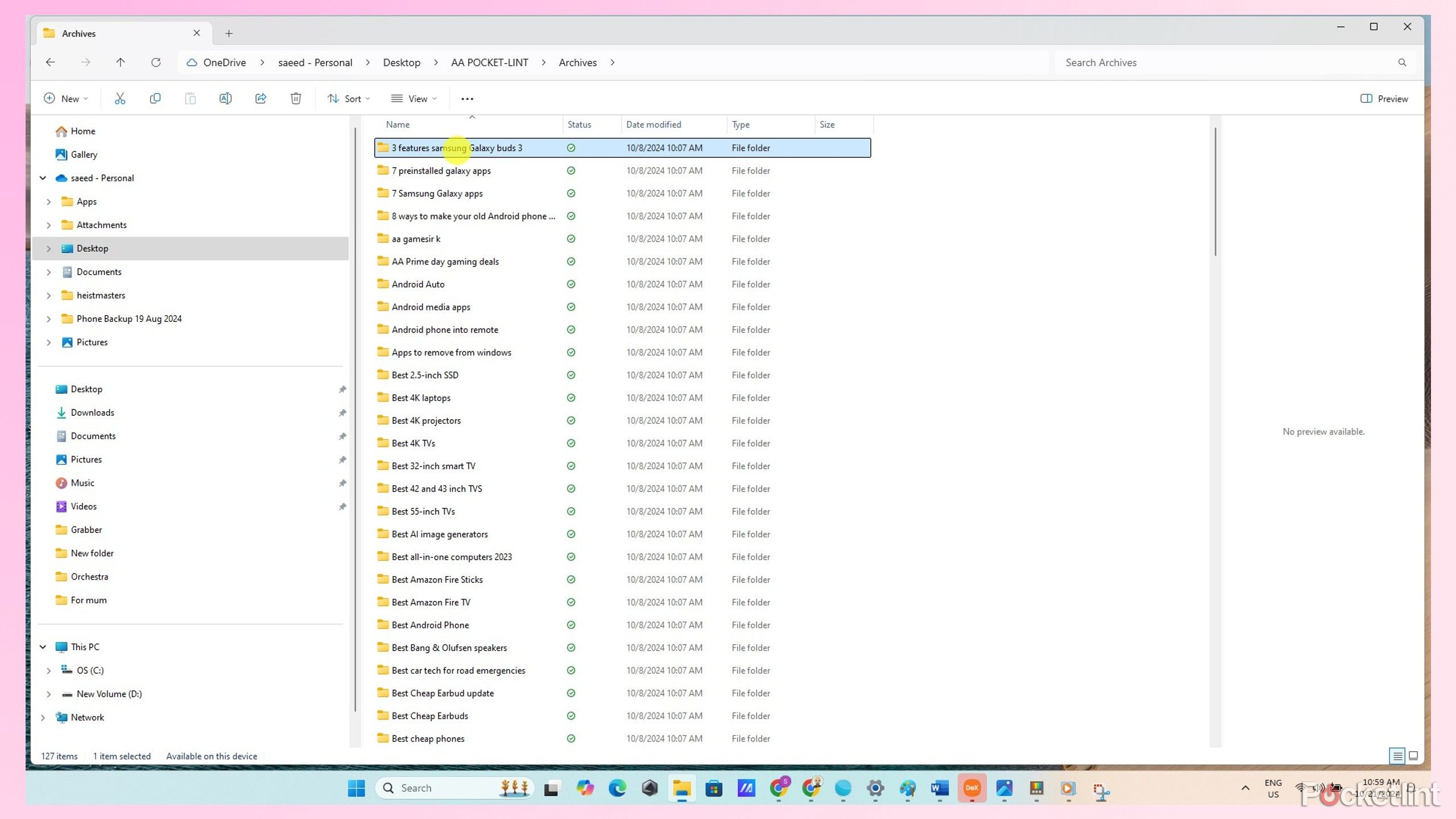Open the See more ellipsis menu

pos(467,98)
